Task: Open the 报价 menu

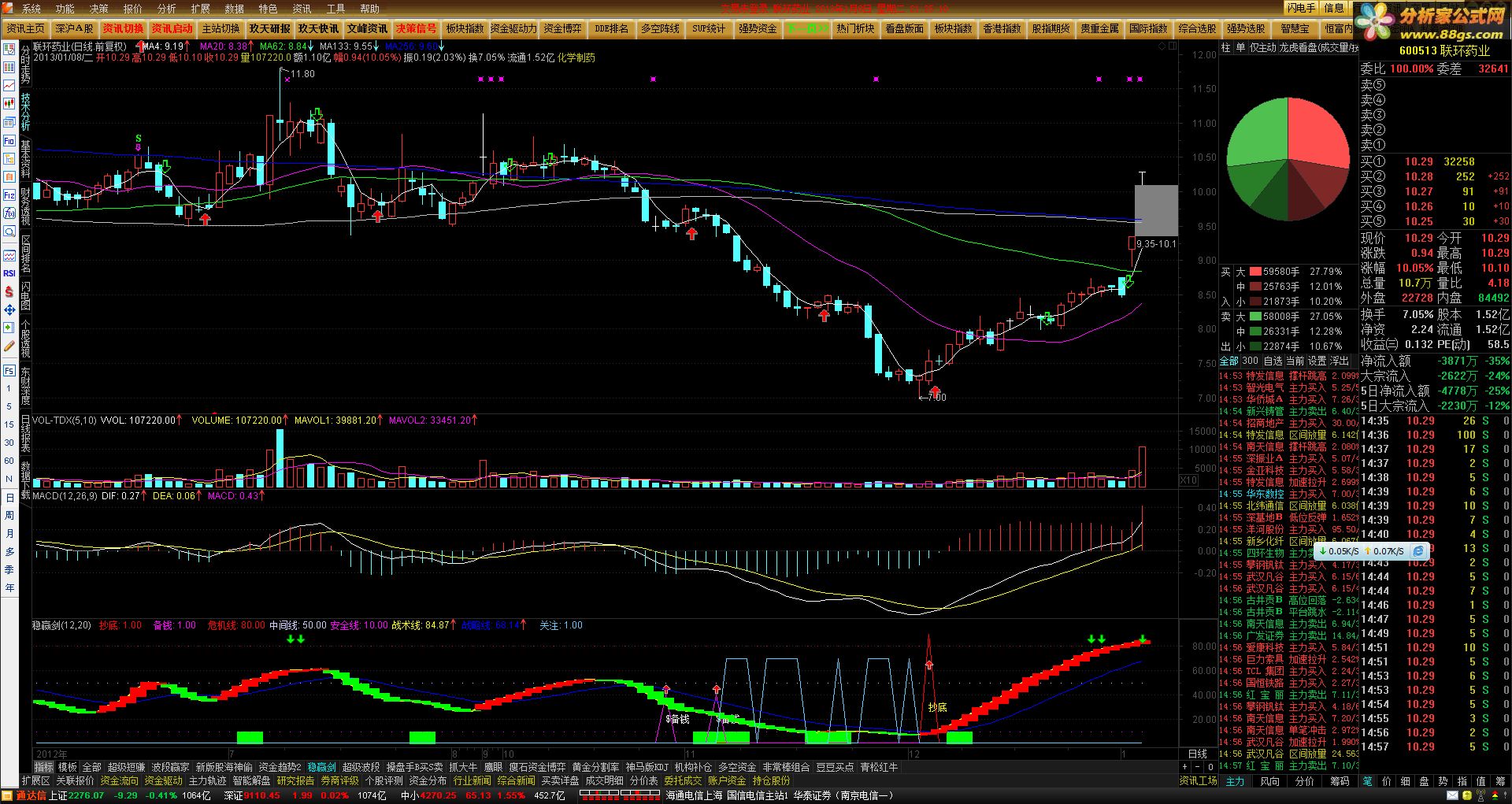Action: tap(133, 9)
